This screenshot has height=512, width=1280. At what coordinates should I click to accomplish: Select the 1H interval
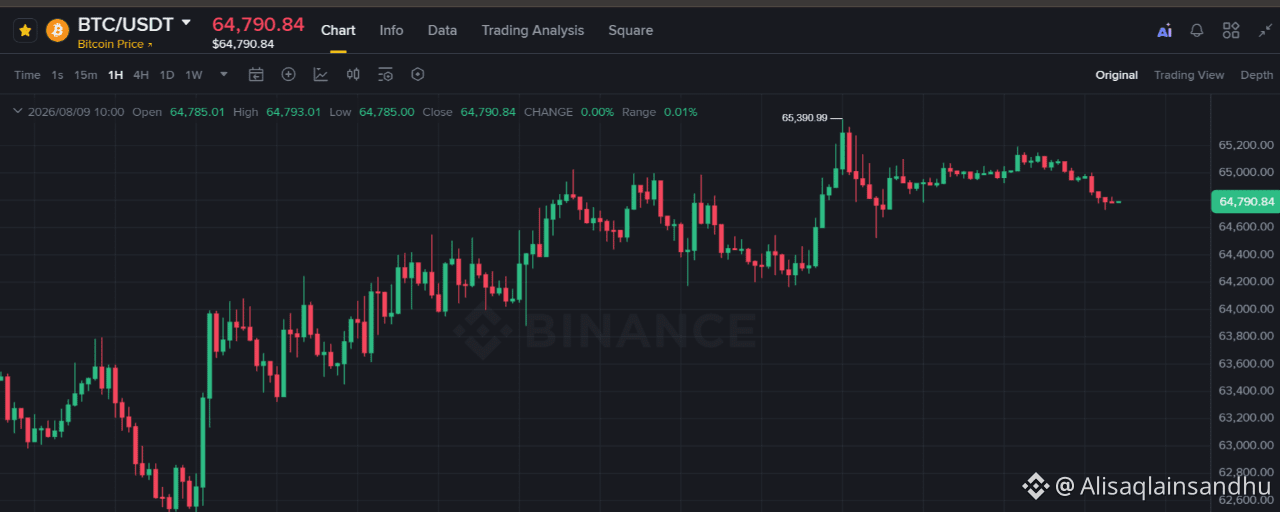coord(116,75)
